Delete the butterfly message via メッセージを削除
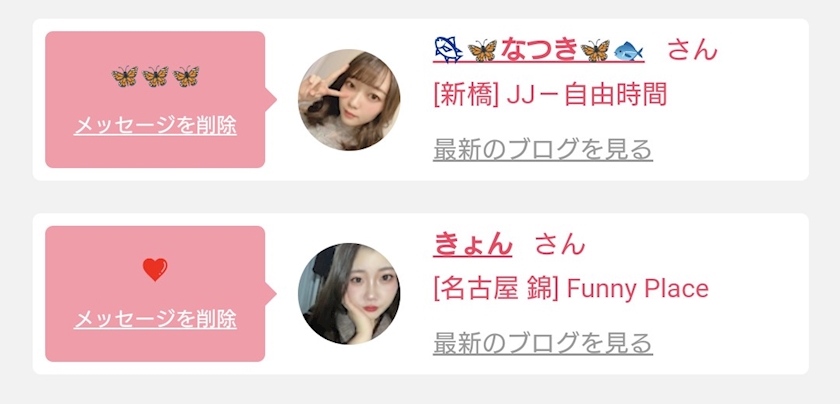The width and height of the screenshot is (840, 404). (x=155, y=126)
